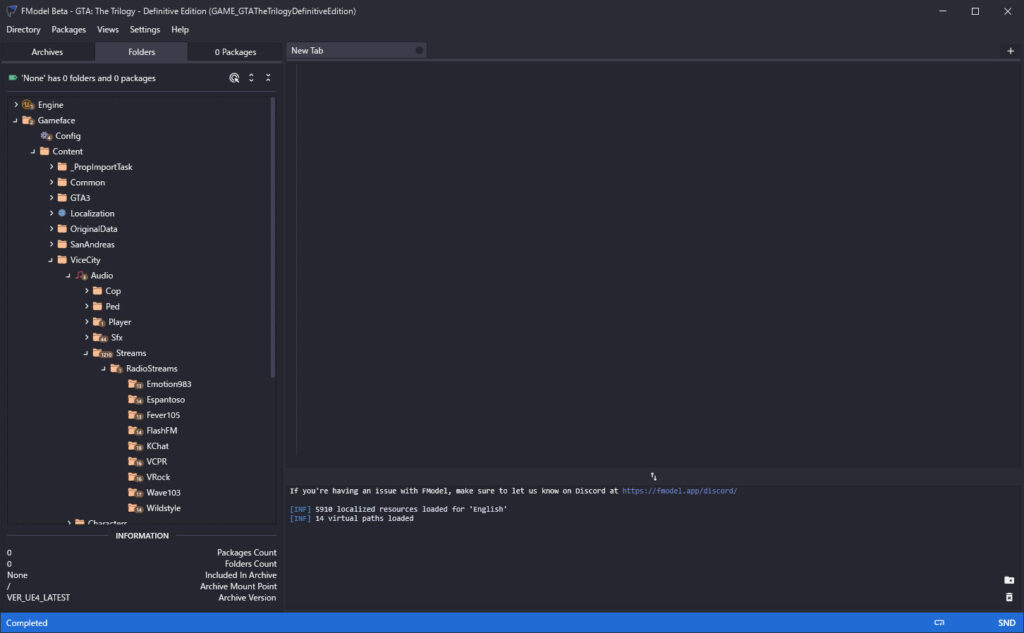Click the green status tag icon
This screenshot has width=1024, height=633.
click(x=12, y=78)
